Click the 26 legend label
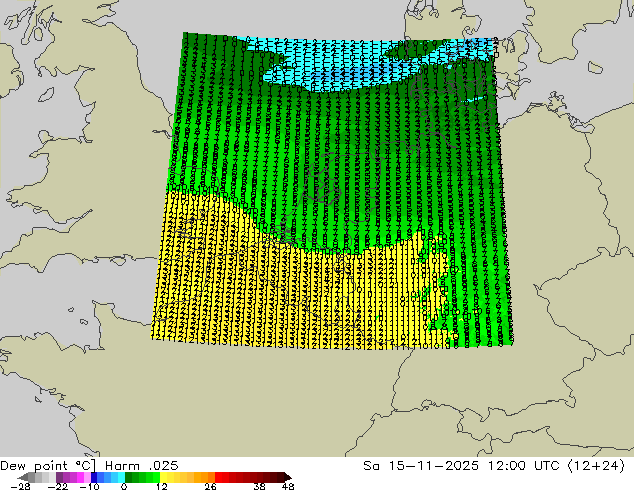This screenshot has height=490, width=634. [x=210, y=486]
